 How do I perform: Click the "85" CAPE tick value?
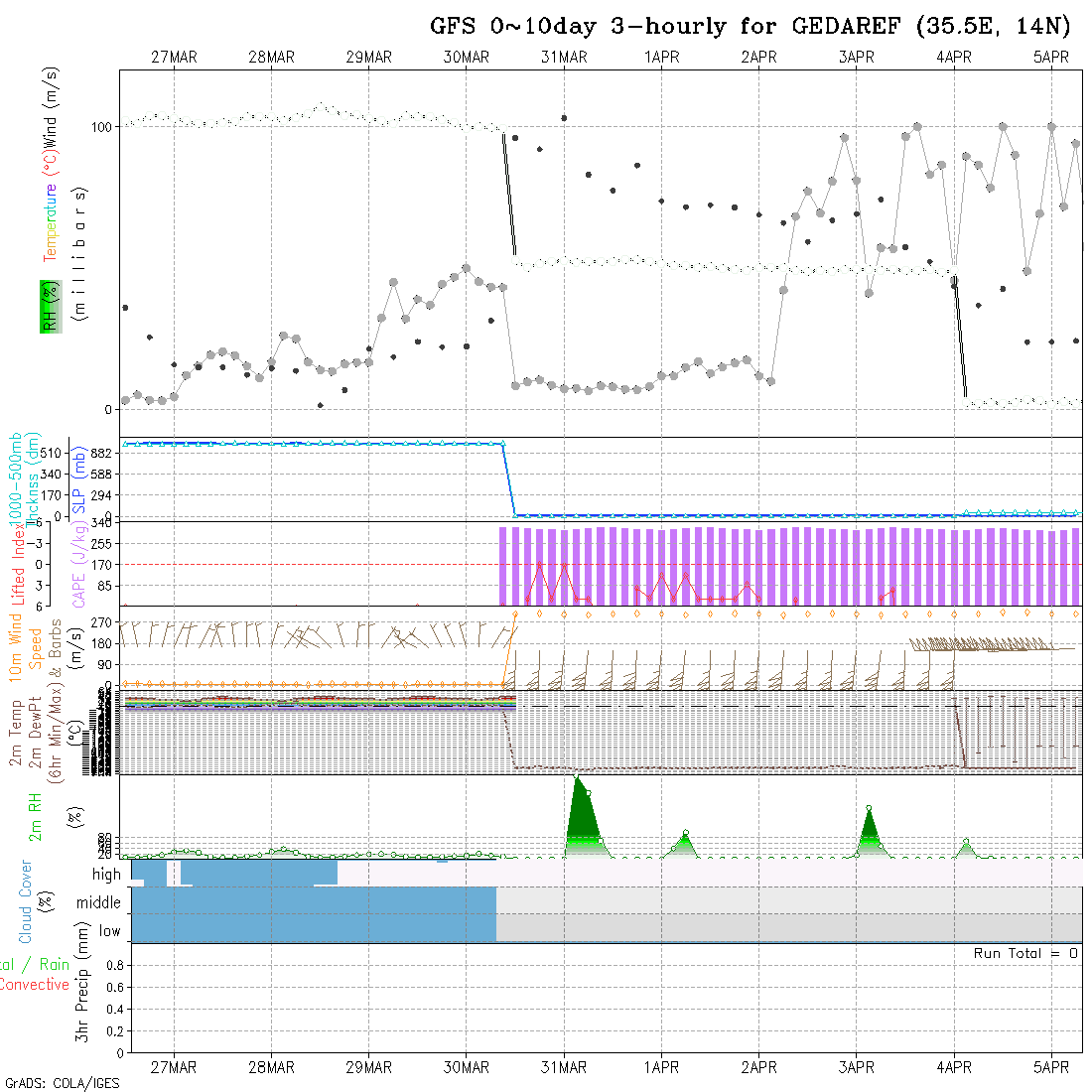click(104, 587)
